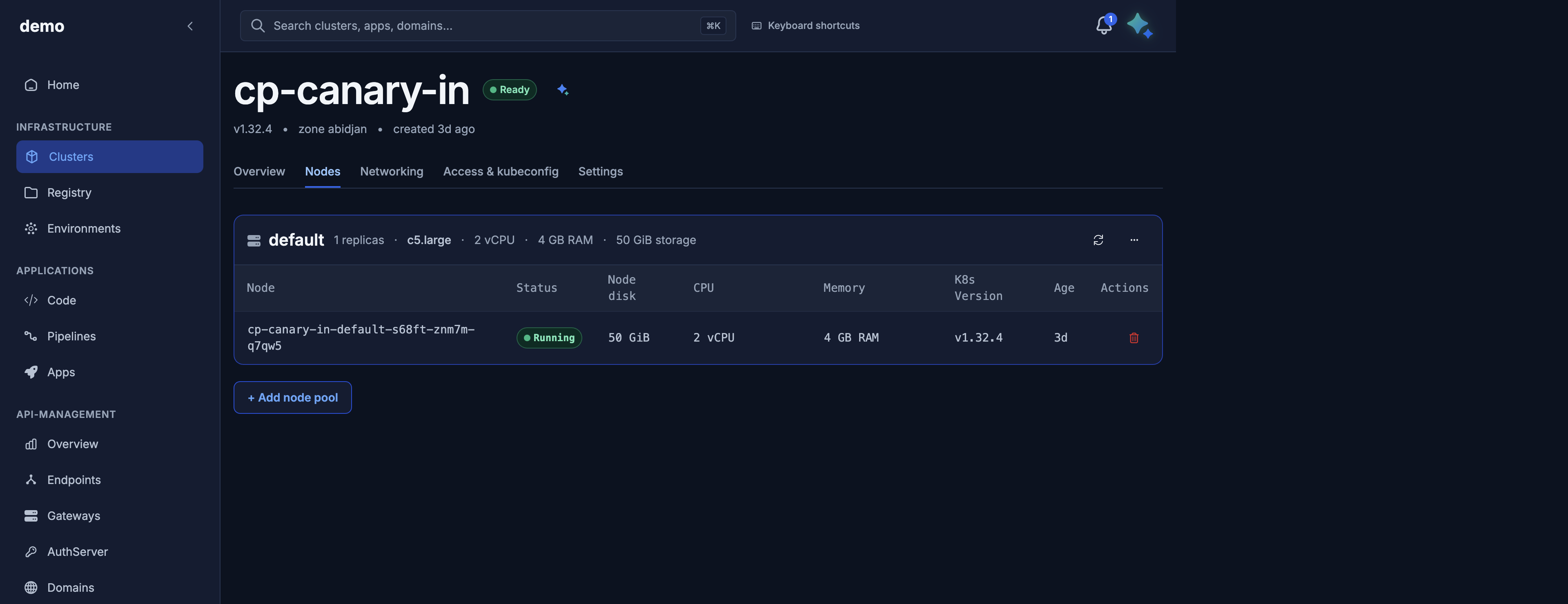
Task: Open the Registry page
Action: click(x=109, y=192)
